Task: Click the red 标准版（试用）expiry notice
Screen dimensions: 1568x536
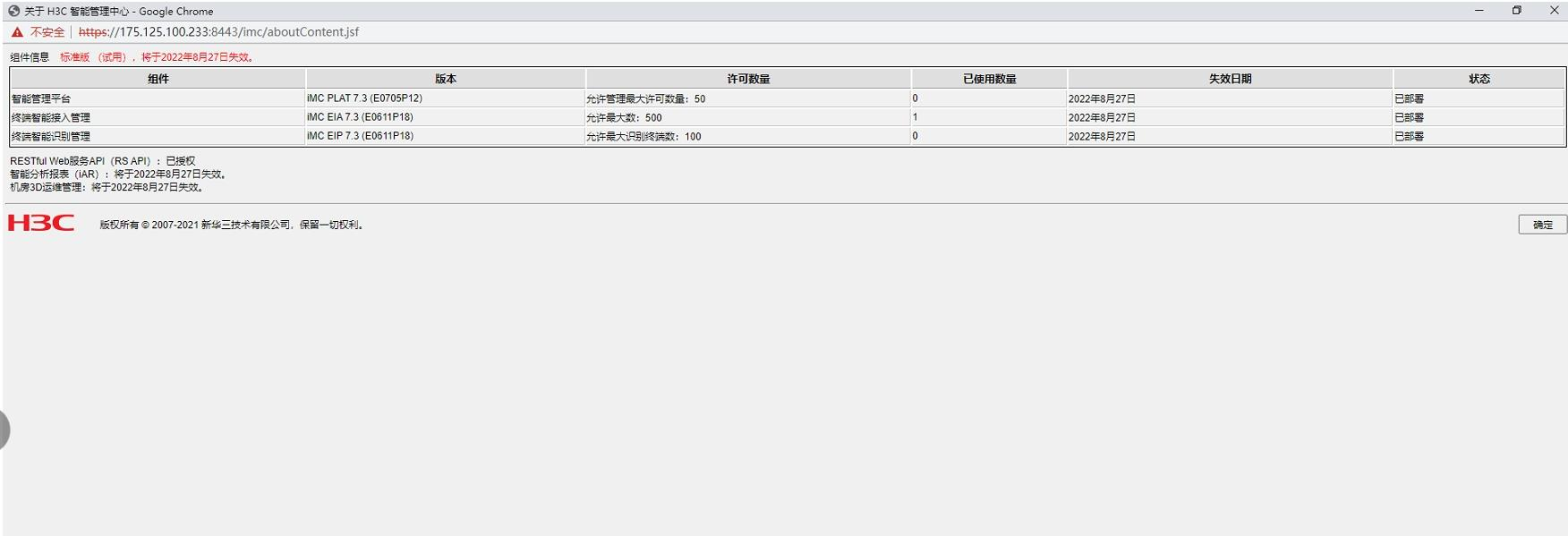Action: (158, 57)
